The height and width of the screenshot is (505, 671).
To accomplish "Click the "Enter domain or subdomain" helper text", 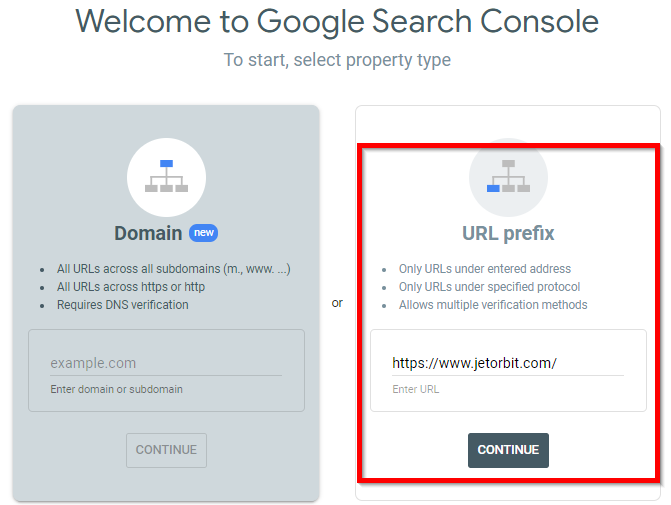I will (x=116, y=389).
